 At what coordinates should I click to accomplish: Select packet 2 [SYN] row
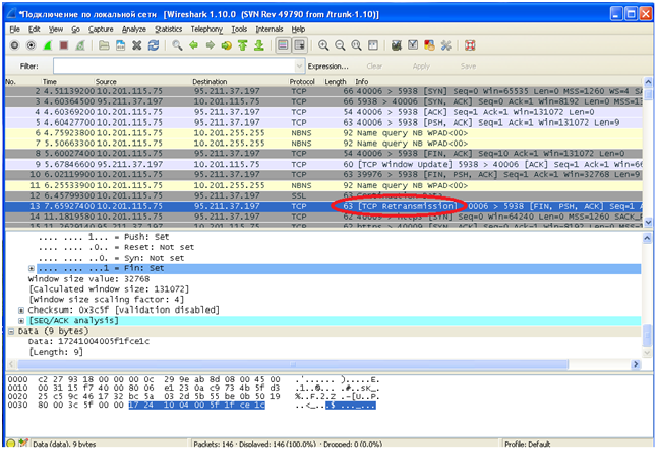[324, 91]
